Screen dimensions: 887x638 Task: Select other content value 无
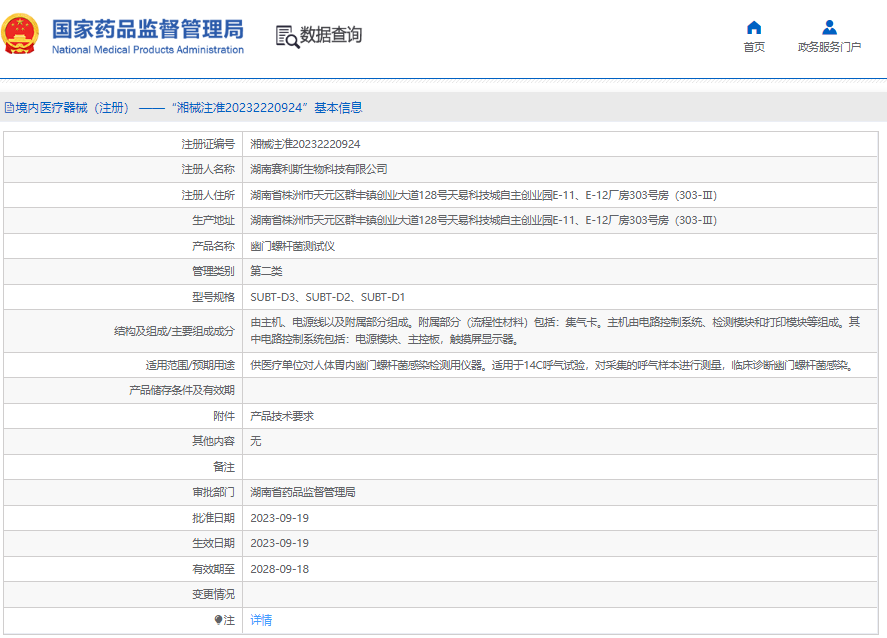tap(256, 441)
